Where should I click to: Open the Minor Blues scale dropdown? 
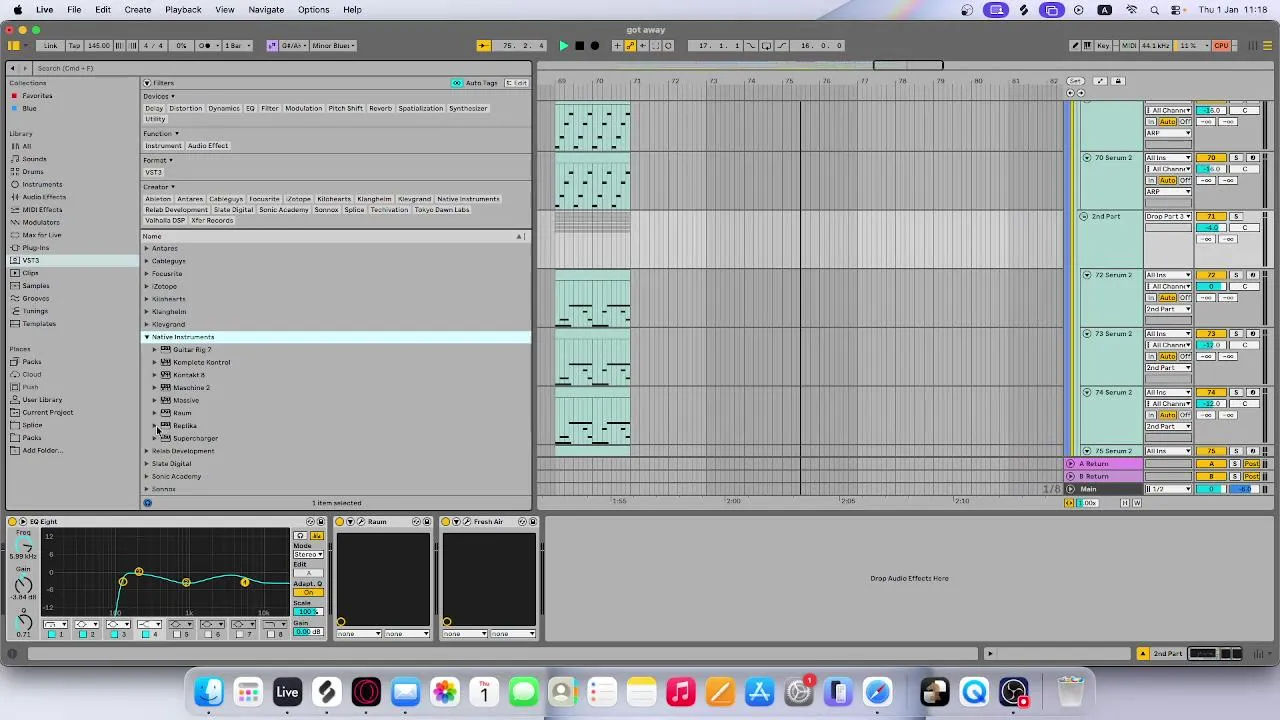tap(333, 45)
